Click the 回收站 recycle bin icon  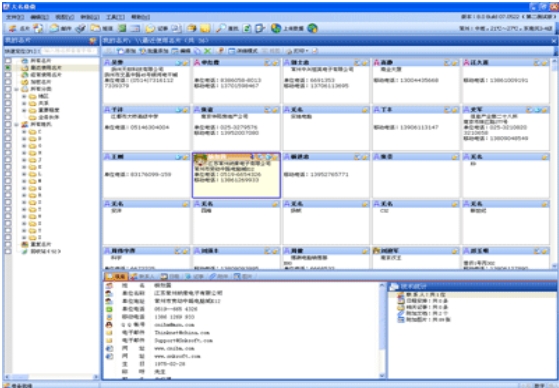(x=25, y=251)
